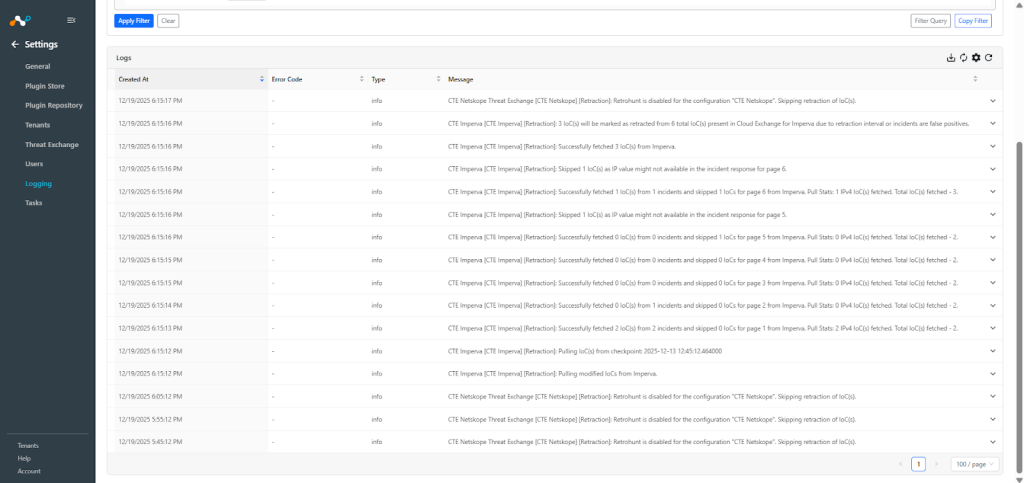Click the Logs panel title
Image resolution: width=1024 pixels, height=483 pixels.
click(x=123, y=58)
